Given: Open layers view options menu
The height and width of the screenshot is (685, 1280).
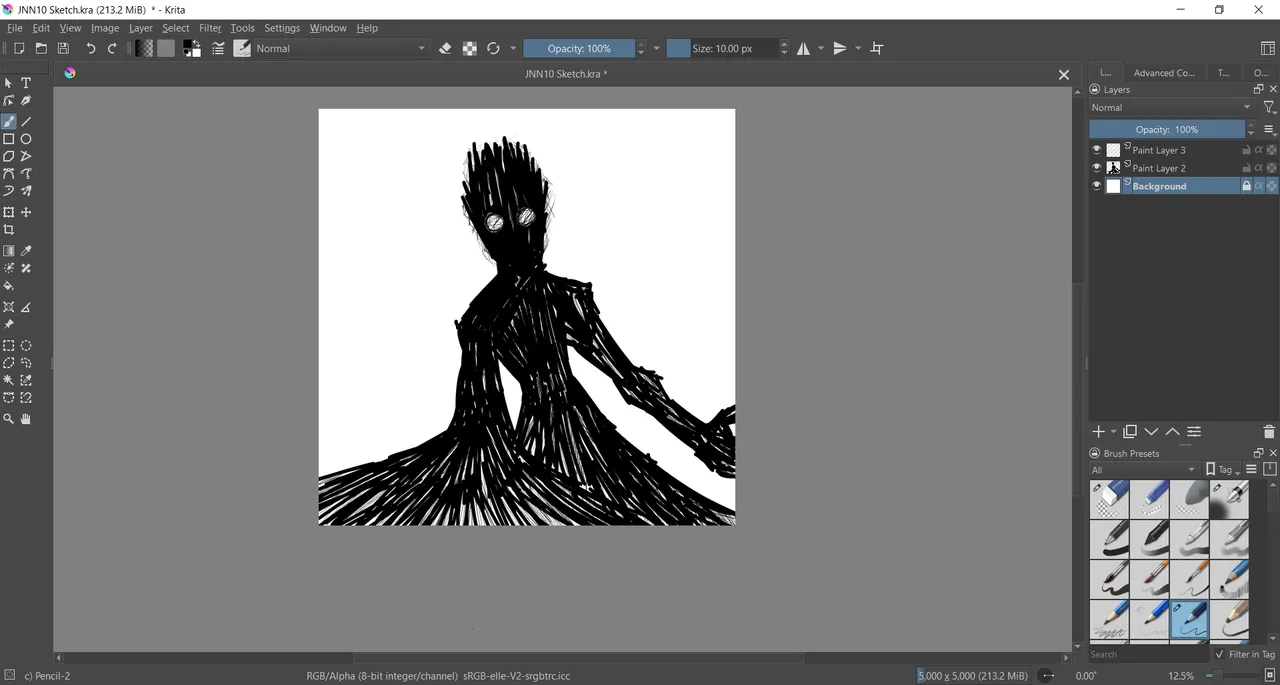Looking at the screenshot, I should pos(1269,129).
